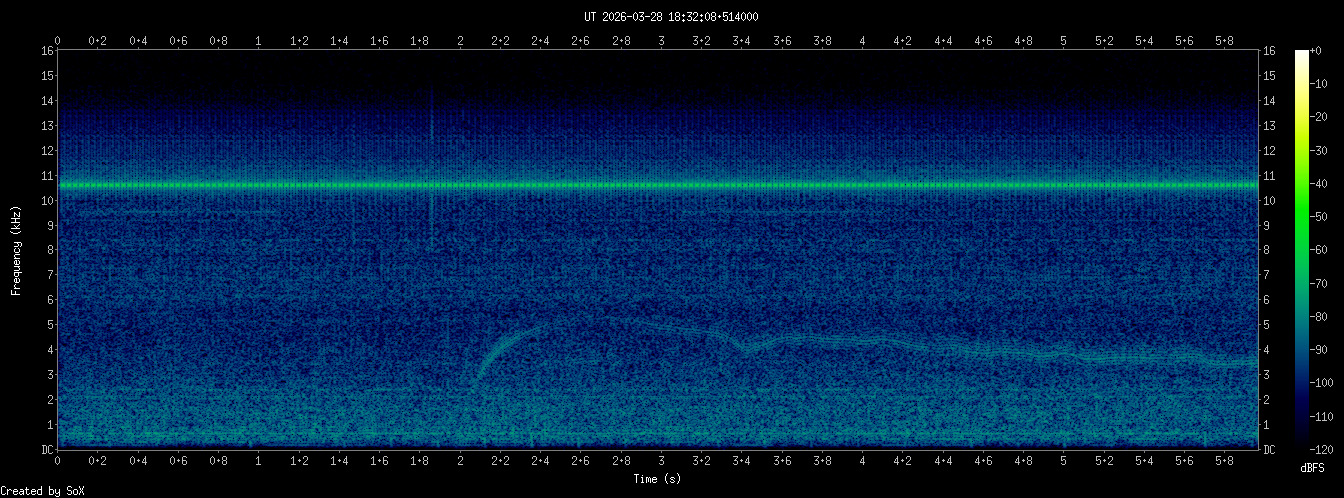The width and height of the screenshot is (1344, 498).
Task: Click the 5 kHz tick on right frequency axis
Action: 1269,325
